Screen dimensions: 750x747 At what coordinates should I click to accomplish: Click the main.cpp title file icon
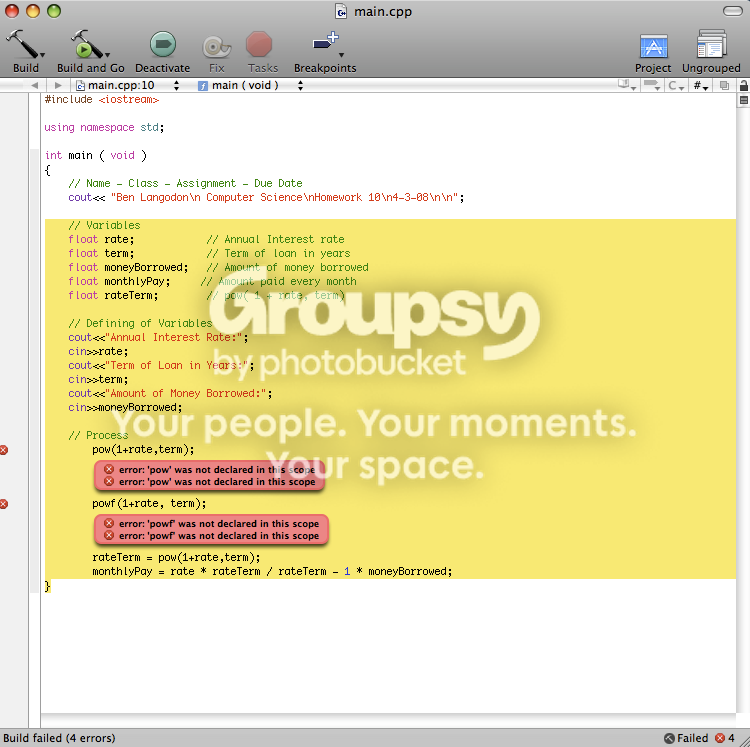[341, 11]
